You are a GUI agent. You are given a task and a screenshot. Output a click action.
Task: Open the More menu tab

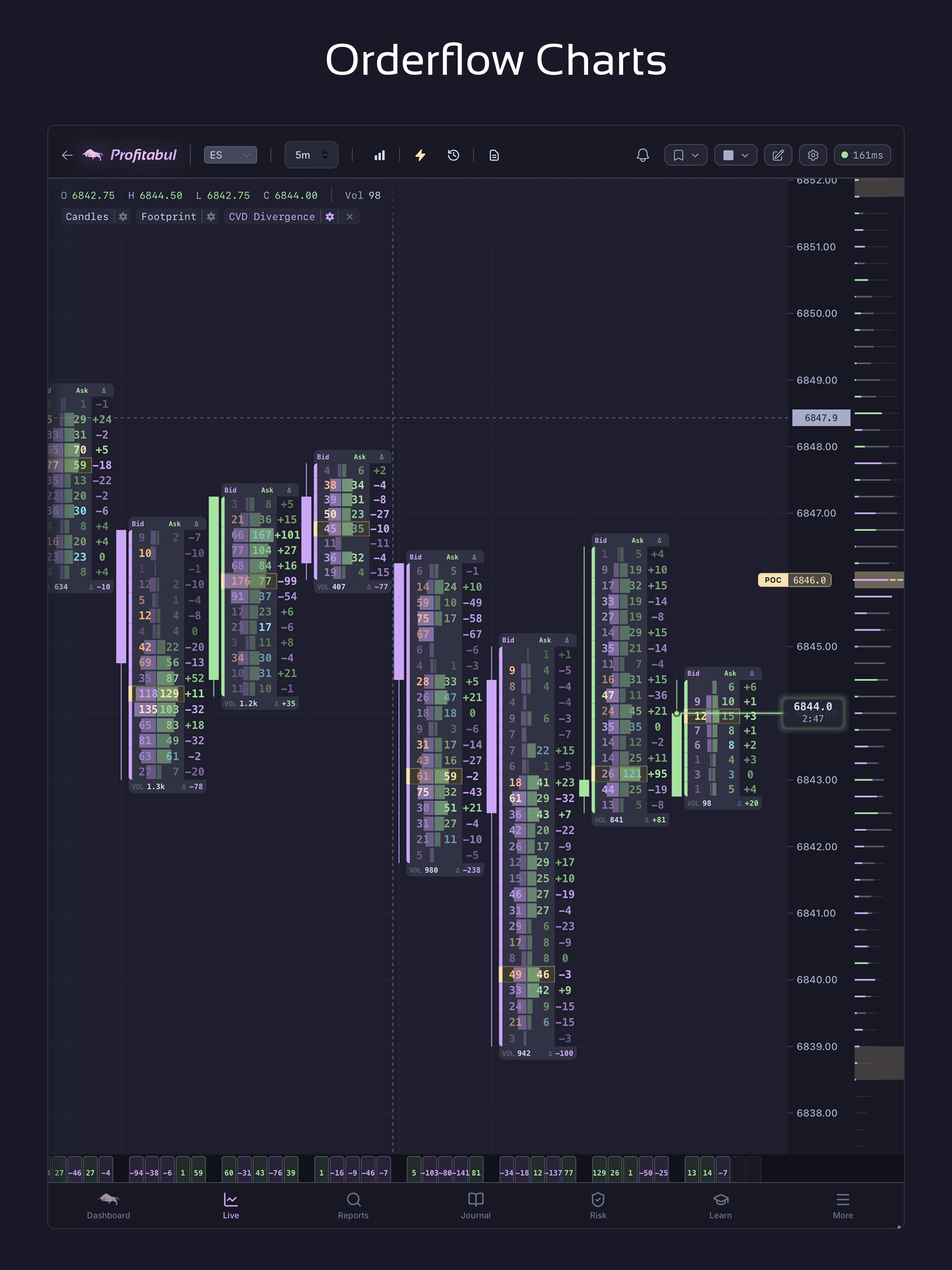[843, 1206]
